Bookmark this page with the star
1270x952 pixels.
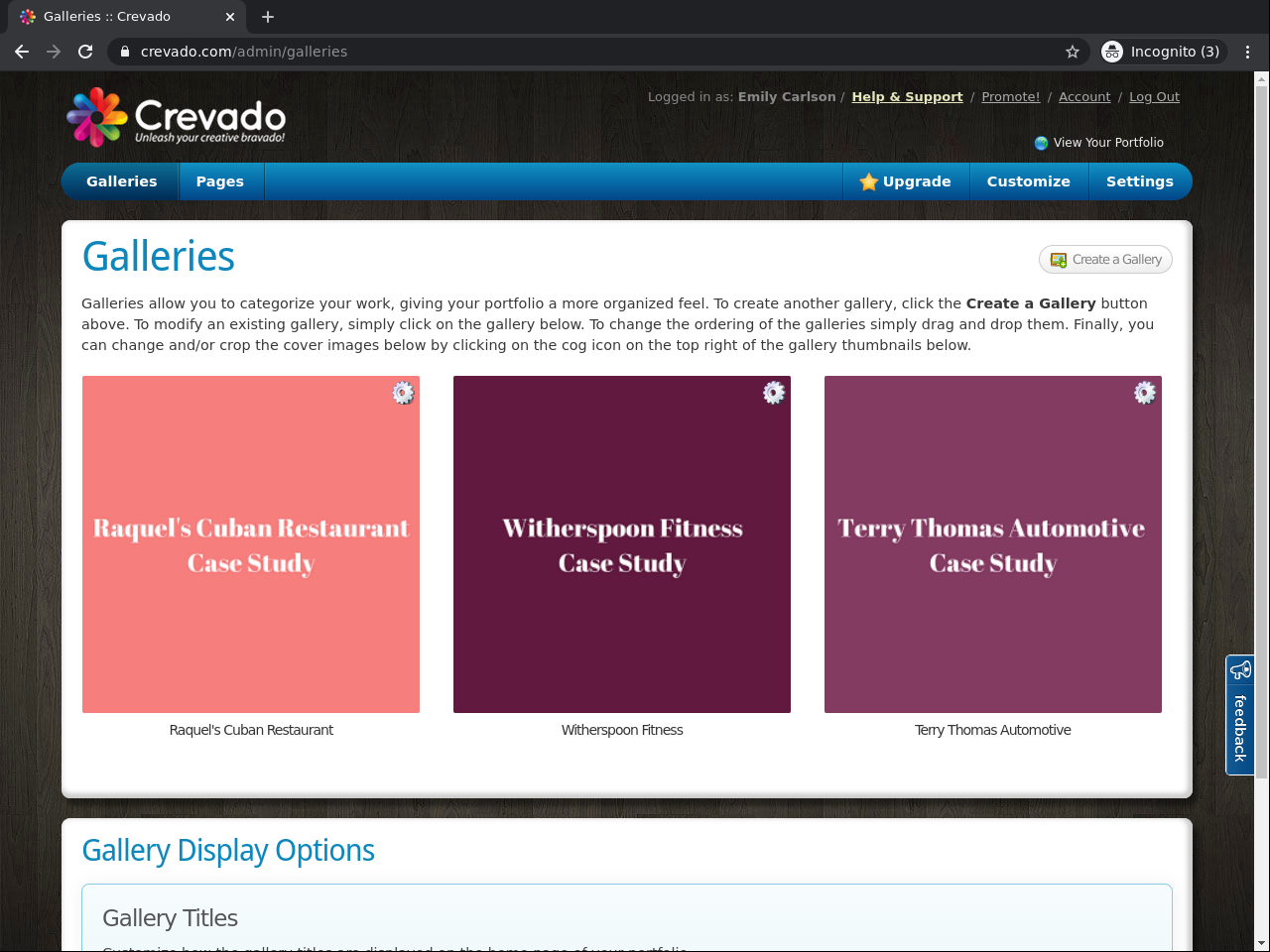[1073, 52]
